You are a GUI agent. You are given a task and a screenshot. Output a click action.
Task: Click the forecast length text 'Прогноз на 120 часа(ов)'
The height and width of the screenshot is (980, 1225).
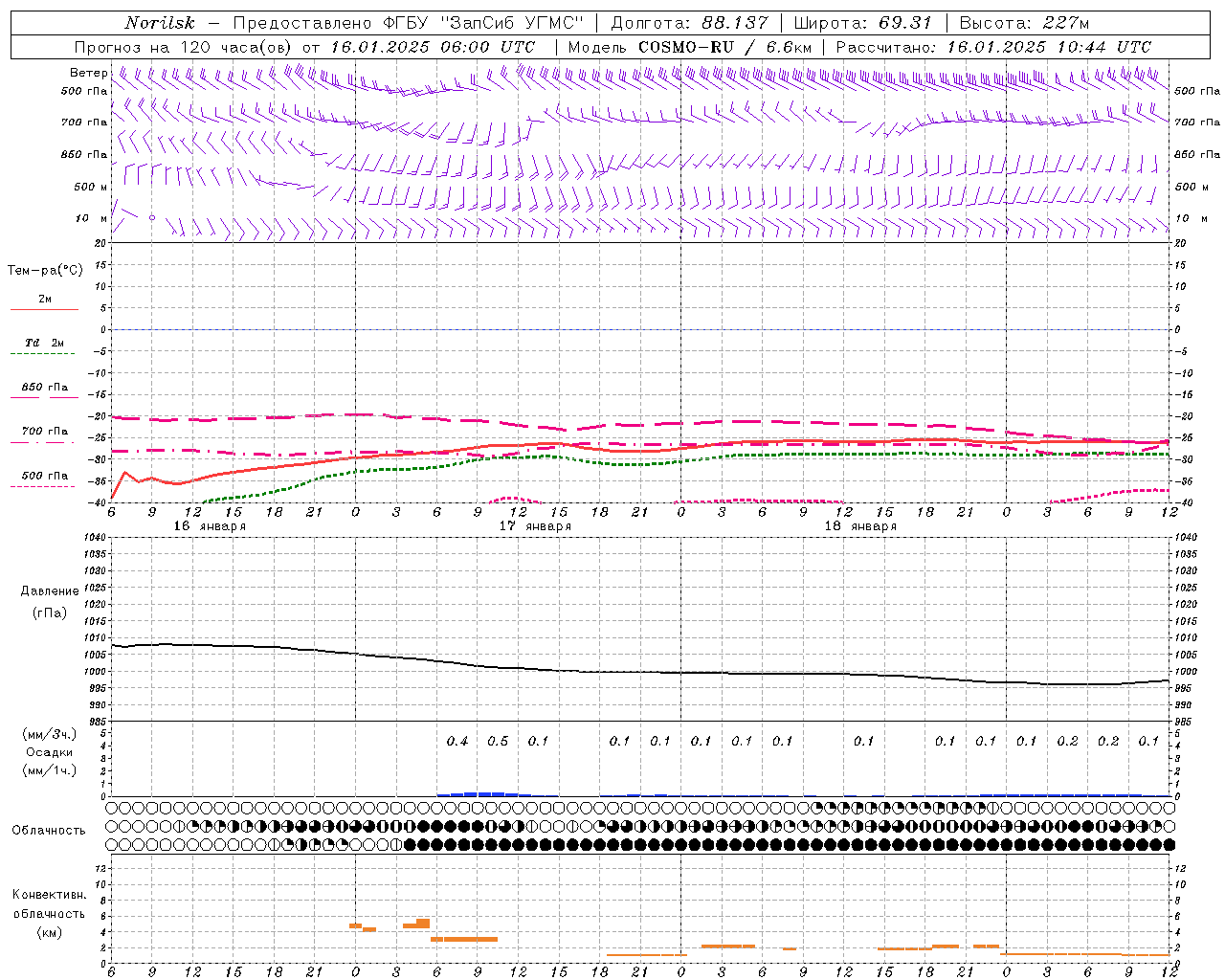click(184, 47)
